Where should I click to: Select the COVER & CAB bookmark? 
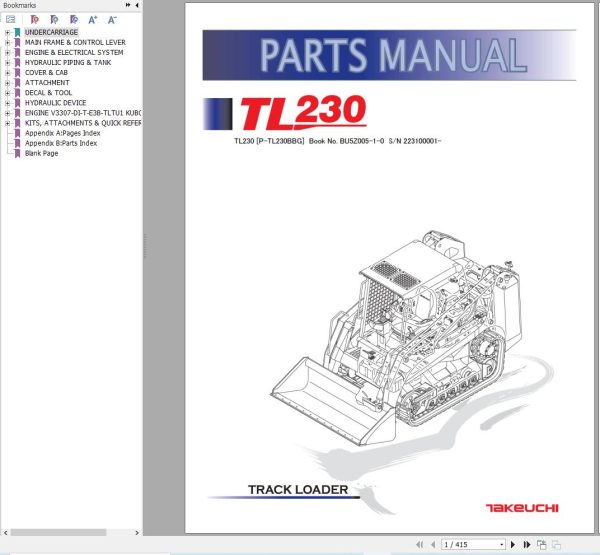pyautogui.click(x=46, y=73)
